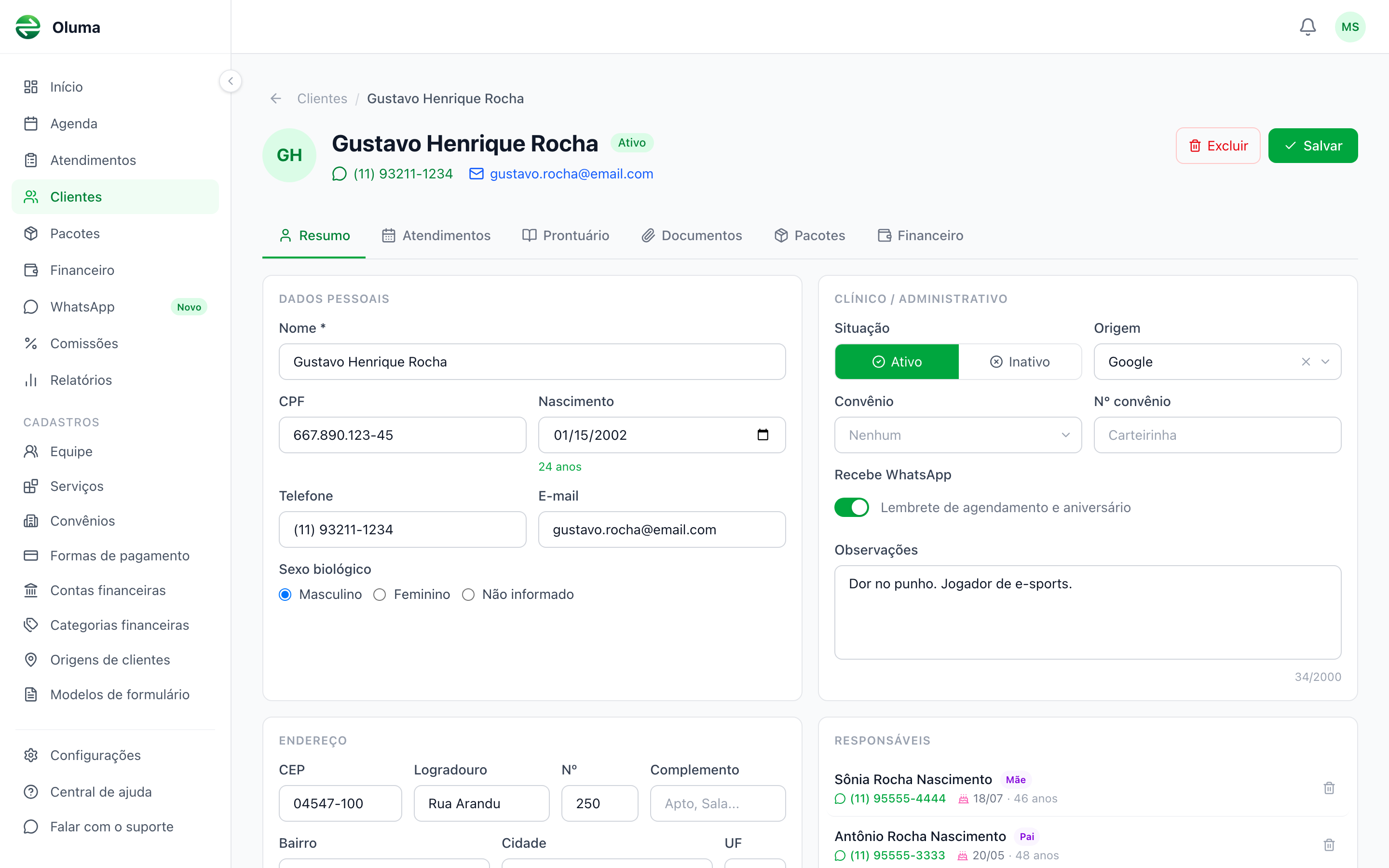
Task: Click the Origens de clientes pin icon
Action: pyautogui.click(x=31, y=660)
